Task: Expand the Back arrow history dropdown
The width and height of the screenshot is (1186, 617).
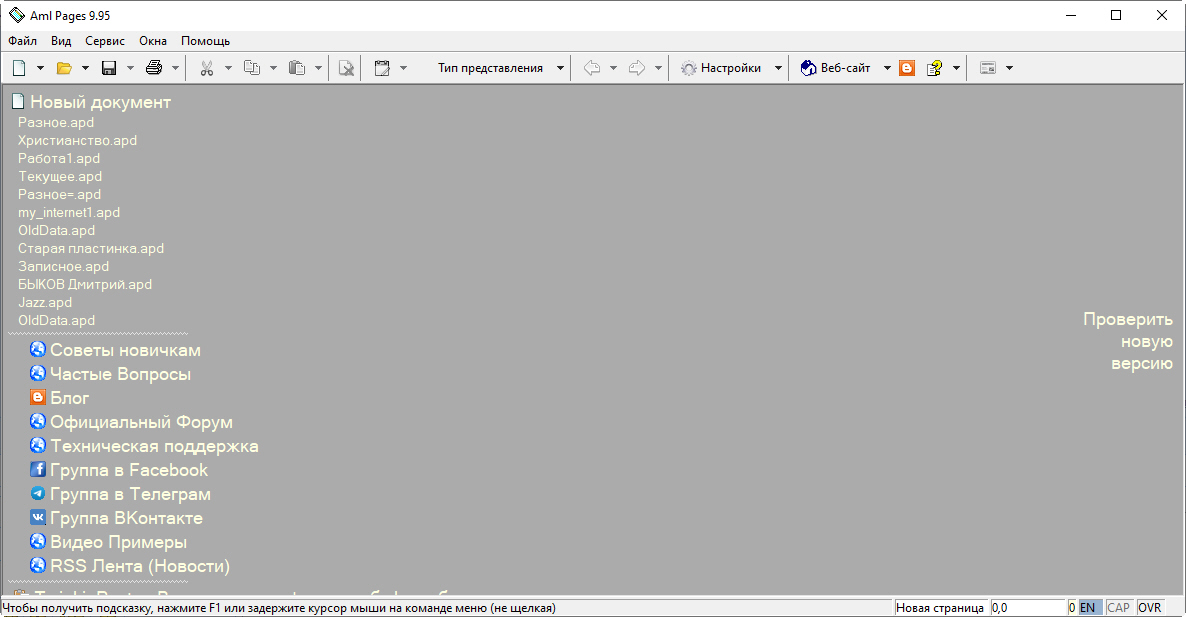Action: coord(613,68)
